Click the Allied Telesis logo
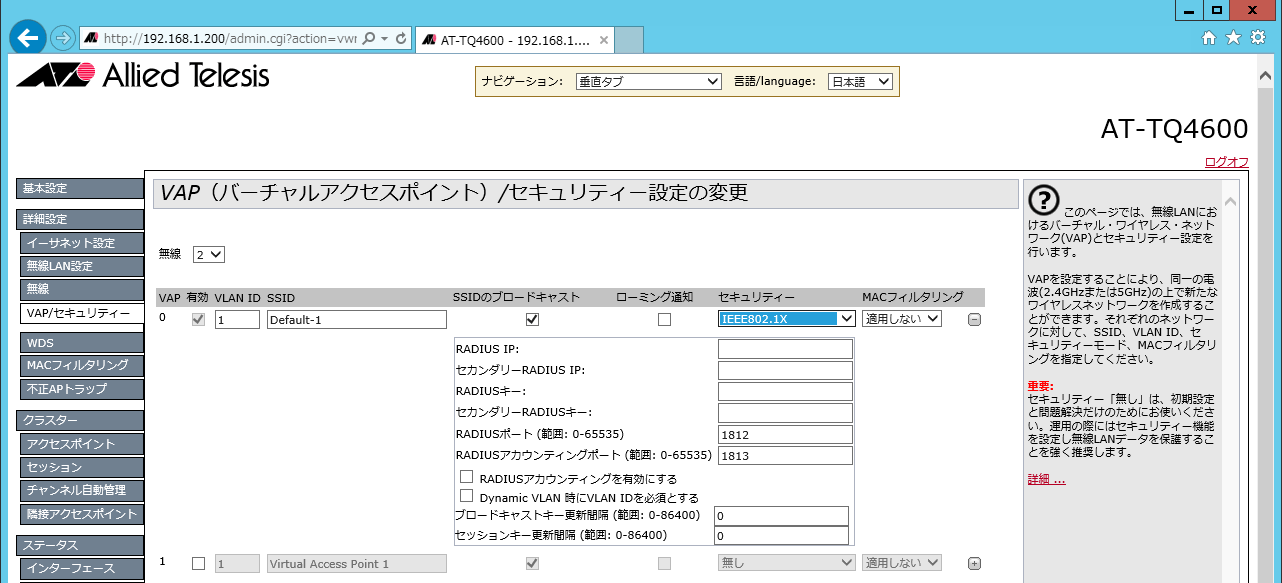The height and width of the screenshot is (583, 1282). click(143, 75)
